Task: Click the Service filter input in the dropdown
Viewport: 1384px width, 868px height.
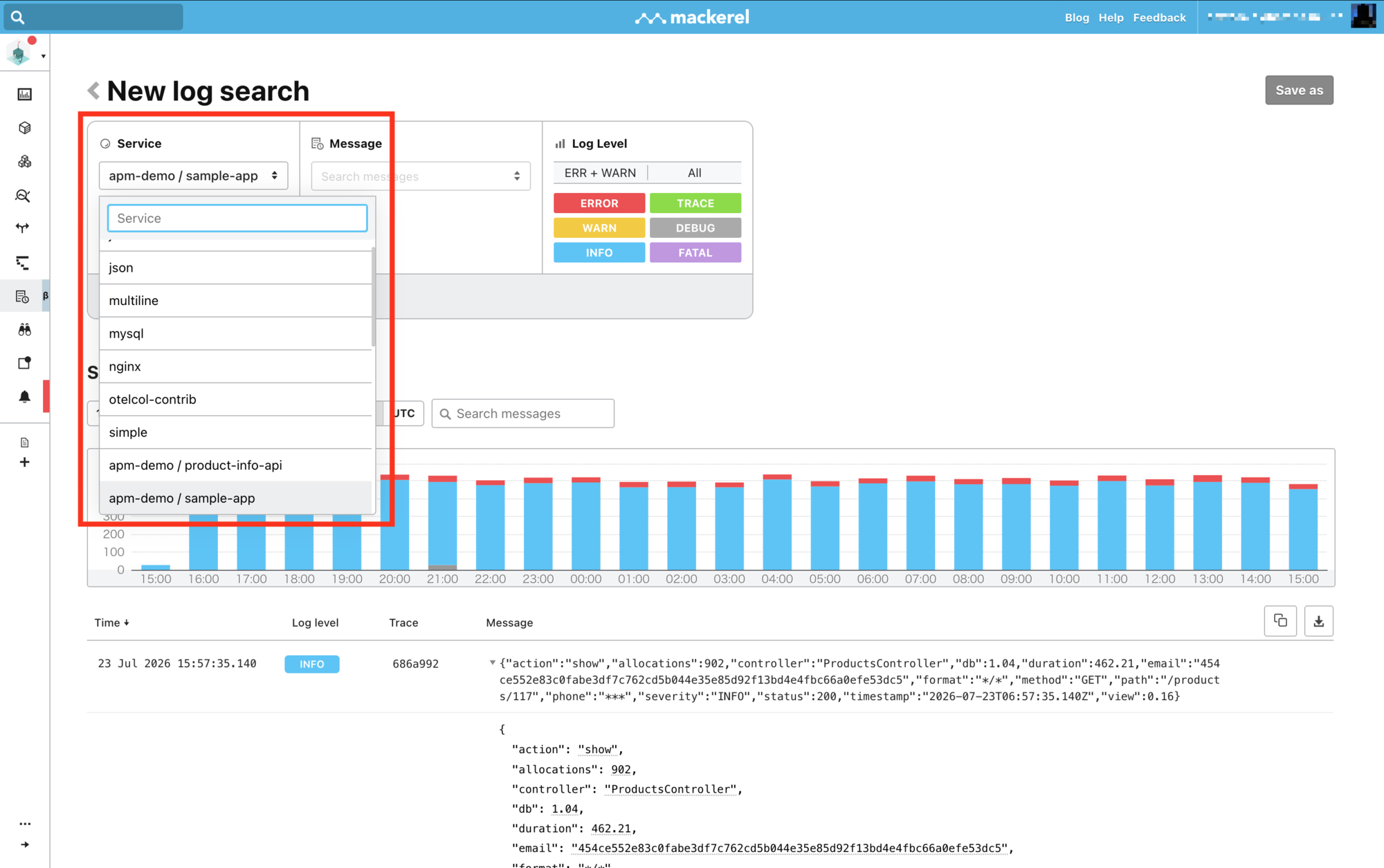Action: click(237, 218)
